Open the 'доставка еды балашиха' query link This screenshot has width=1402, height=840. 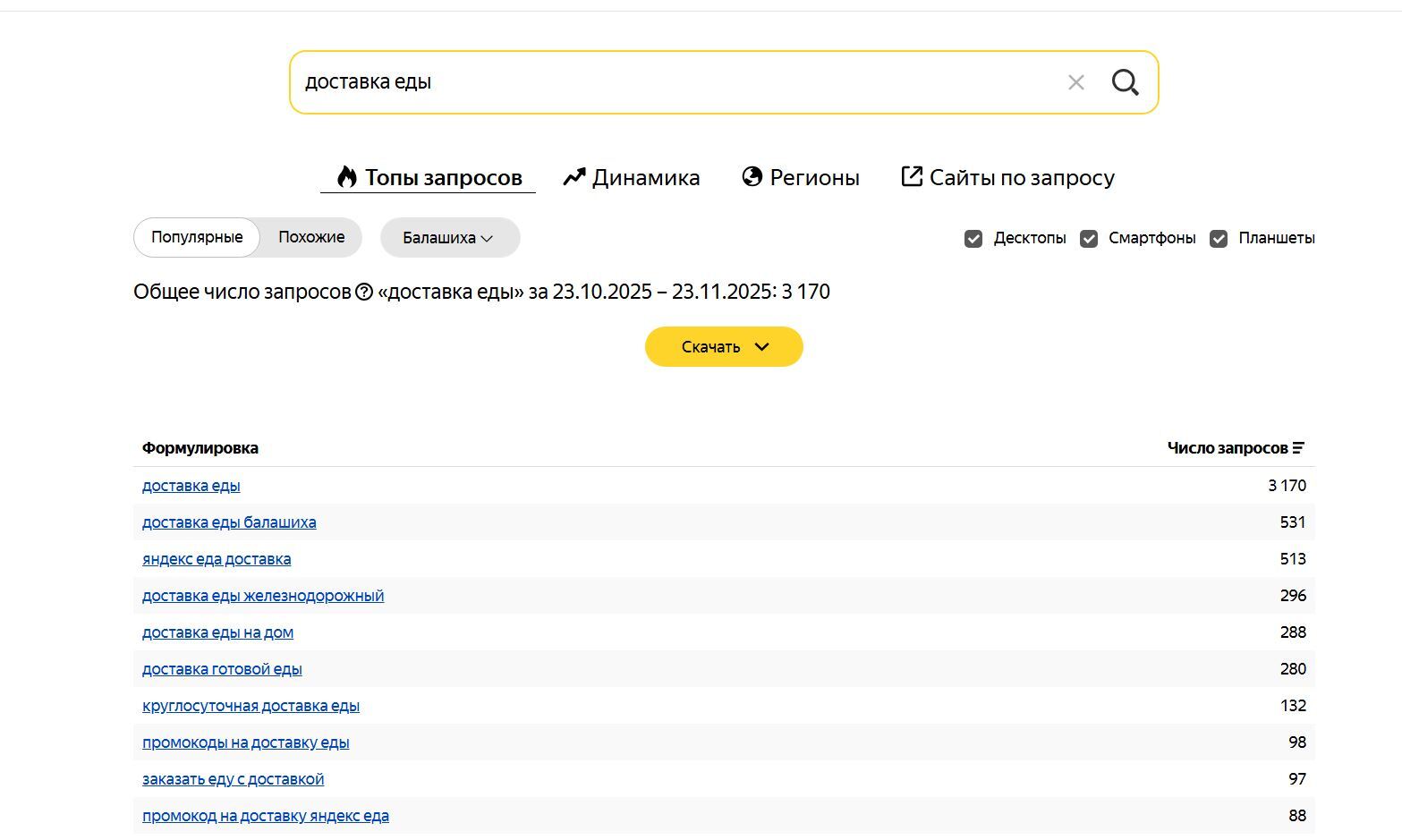tap(229, 522)
